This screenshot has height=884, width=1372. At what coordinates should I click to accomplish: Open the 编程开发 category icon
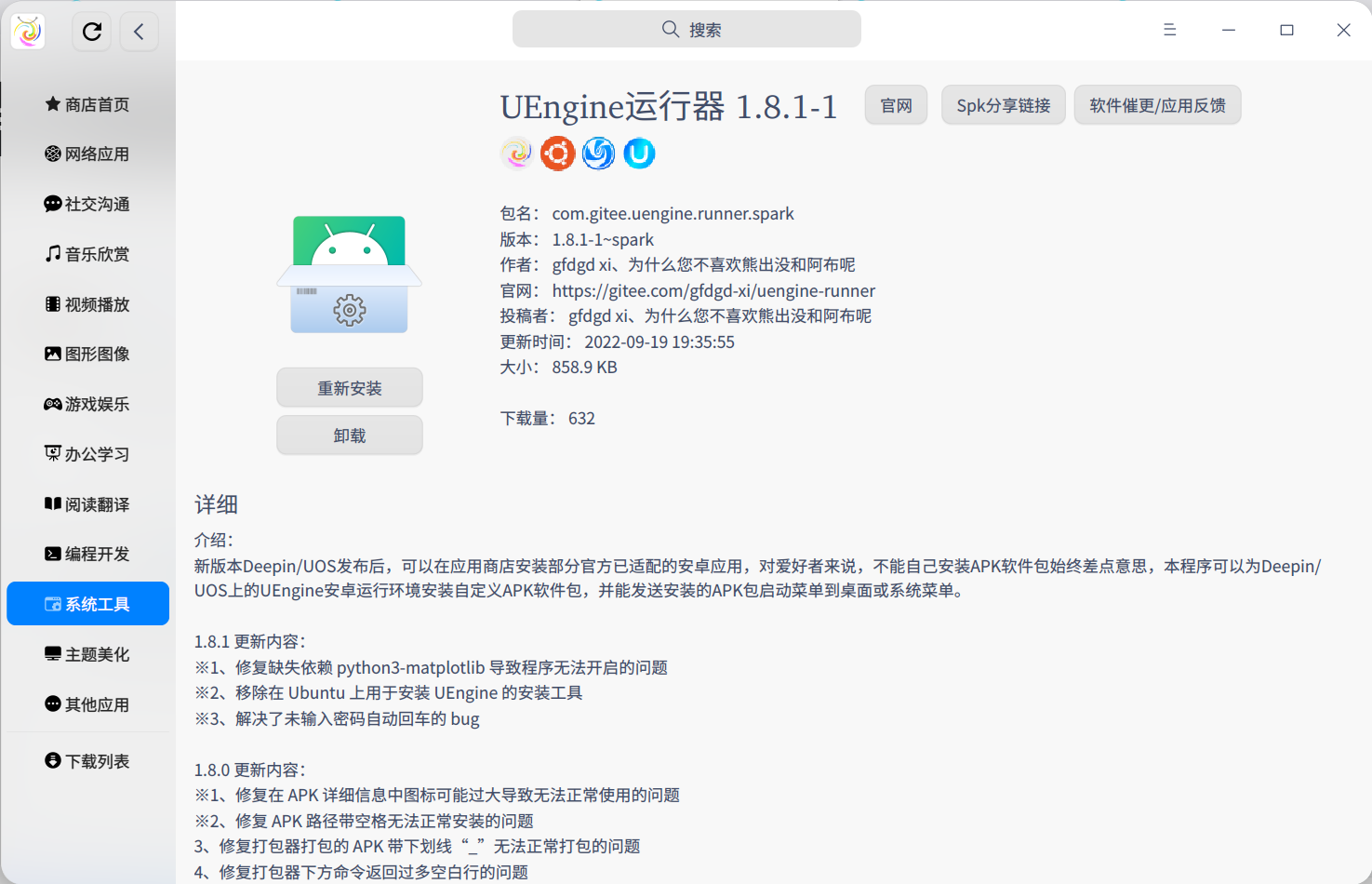[x=53, y=554]
